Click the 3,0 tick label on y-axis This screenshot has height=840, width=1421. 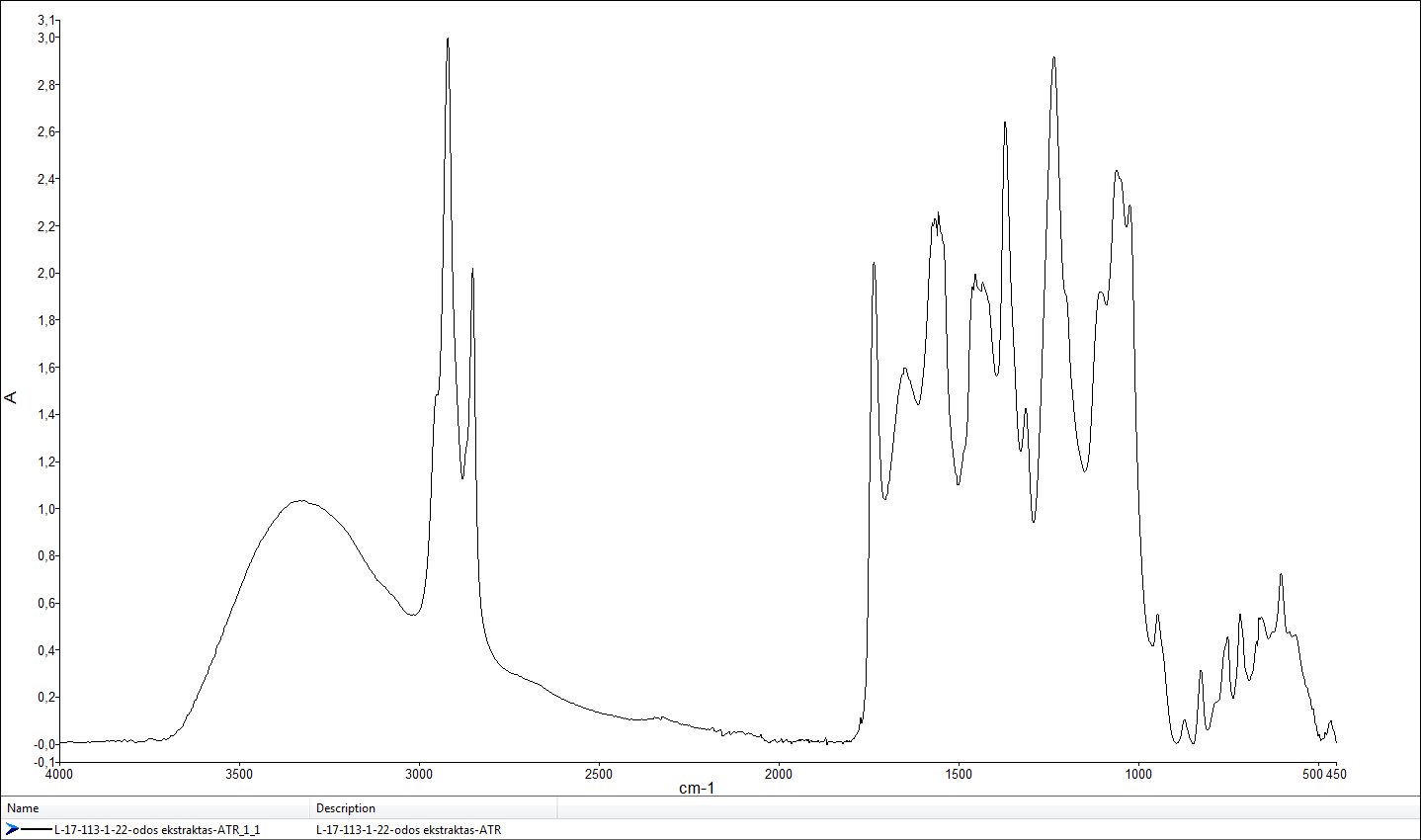[x=46, y=38]
